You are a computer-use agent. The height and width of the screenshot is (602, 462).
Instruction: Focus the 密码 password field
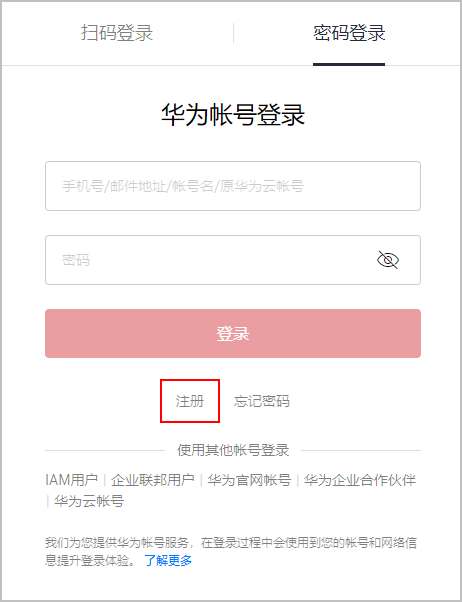pyautogui.click(x=233, y=260)
